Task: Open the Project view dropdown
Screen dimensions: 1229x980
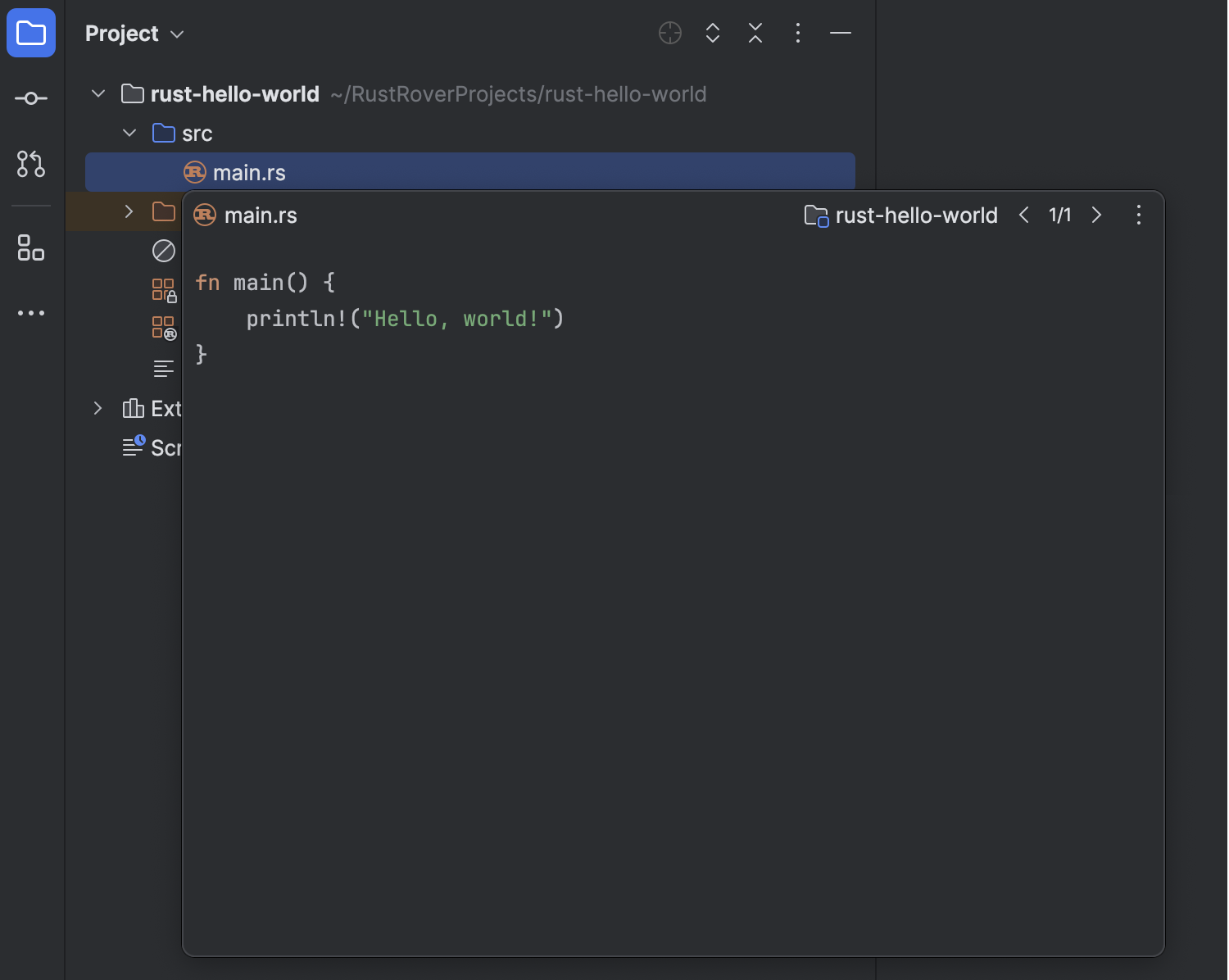Action: point(175,34)
